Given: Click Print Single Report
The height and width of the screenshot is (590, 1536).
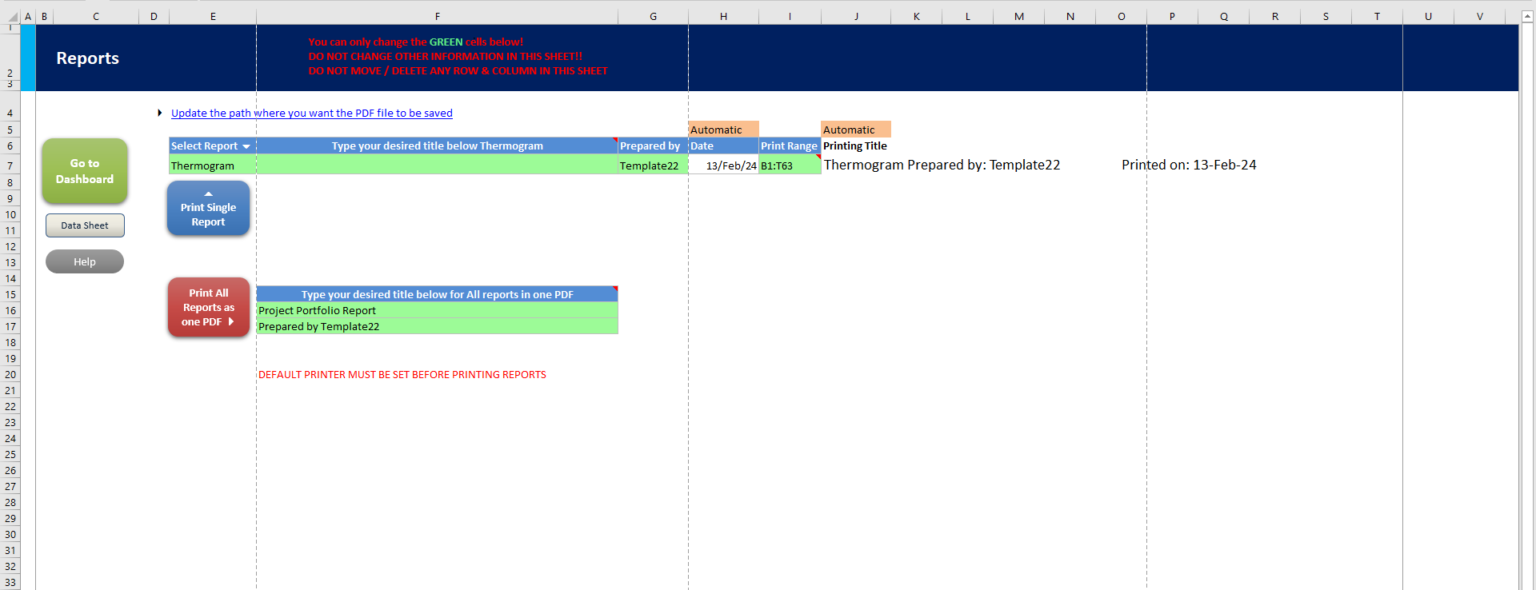Looking at the screenshot, I should click(208, 212).
